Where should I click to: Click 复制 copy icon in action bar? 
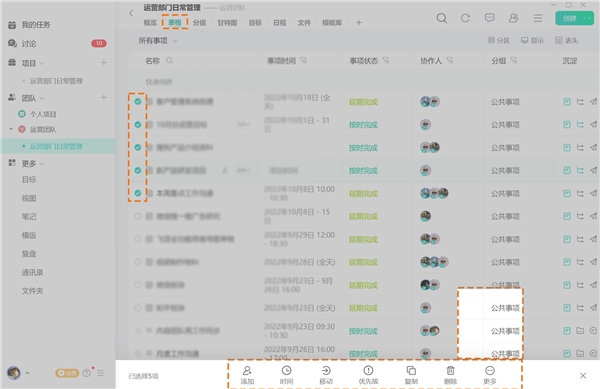(411, 375)
